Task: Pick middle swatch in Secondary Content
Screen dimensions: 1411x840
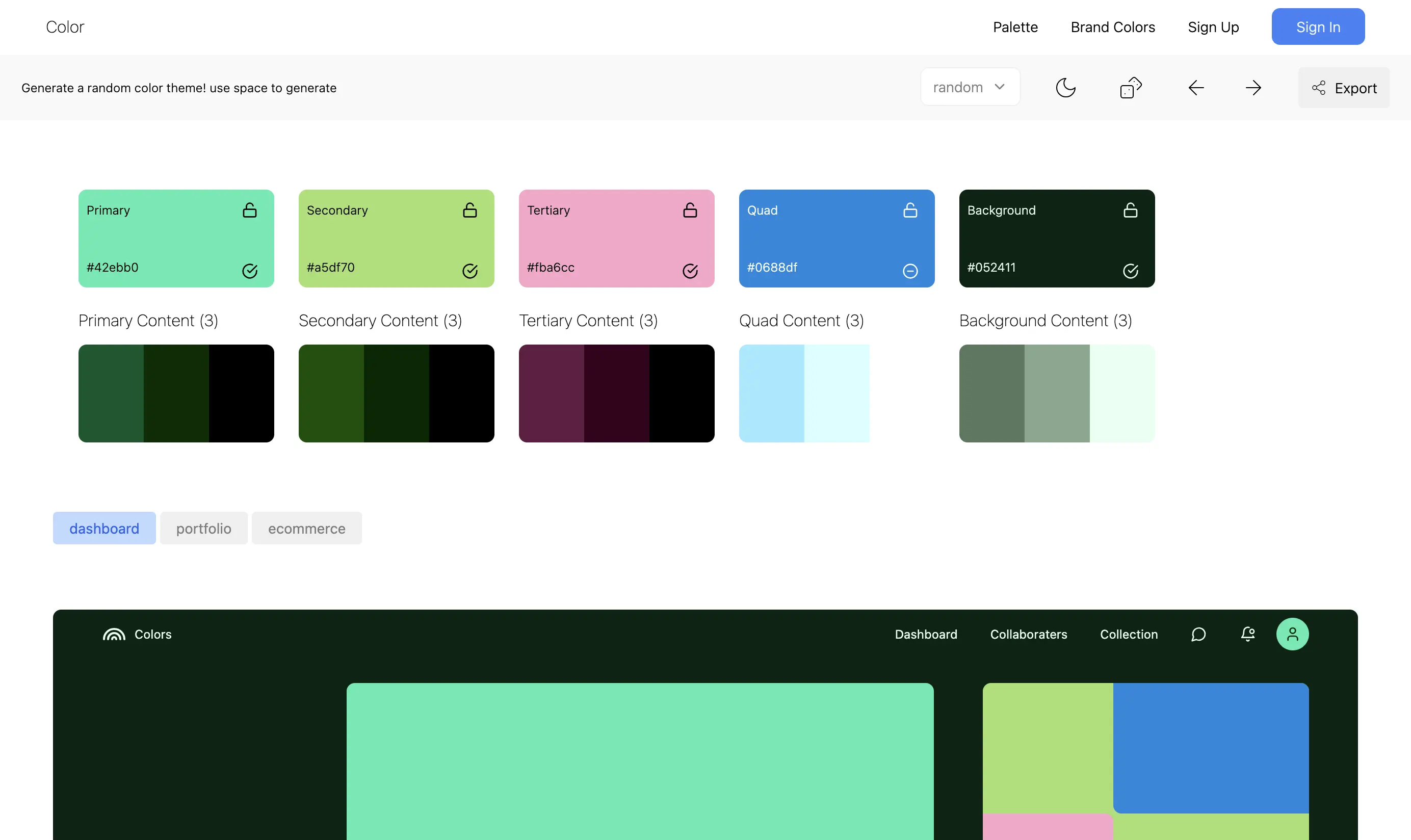Action: (x=396, y=393)
